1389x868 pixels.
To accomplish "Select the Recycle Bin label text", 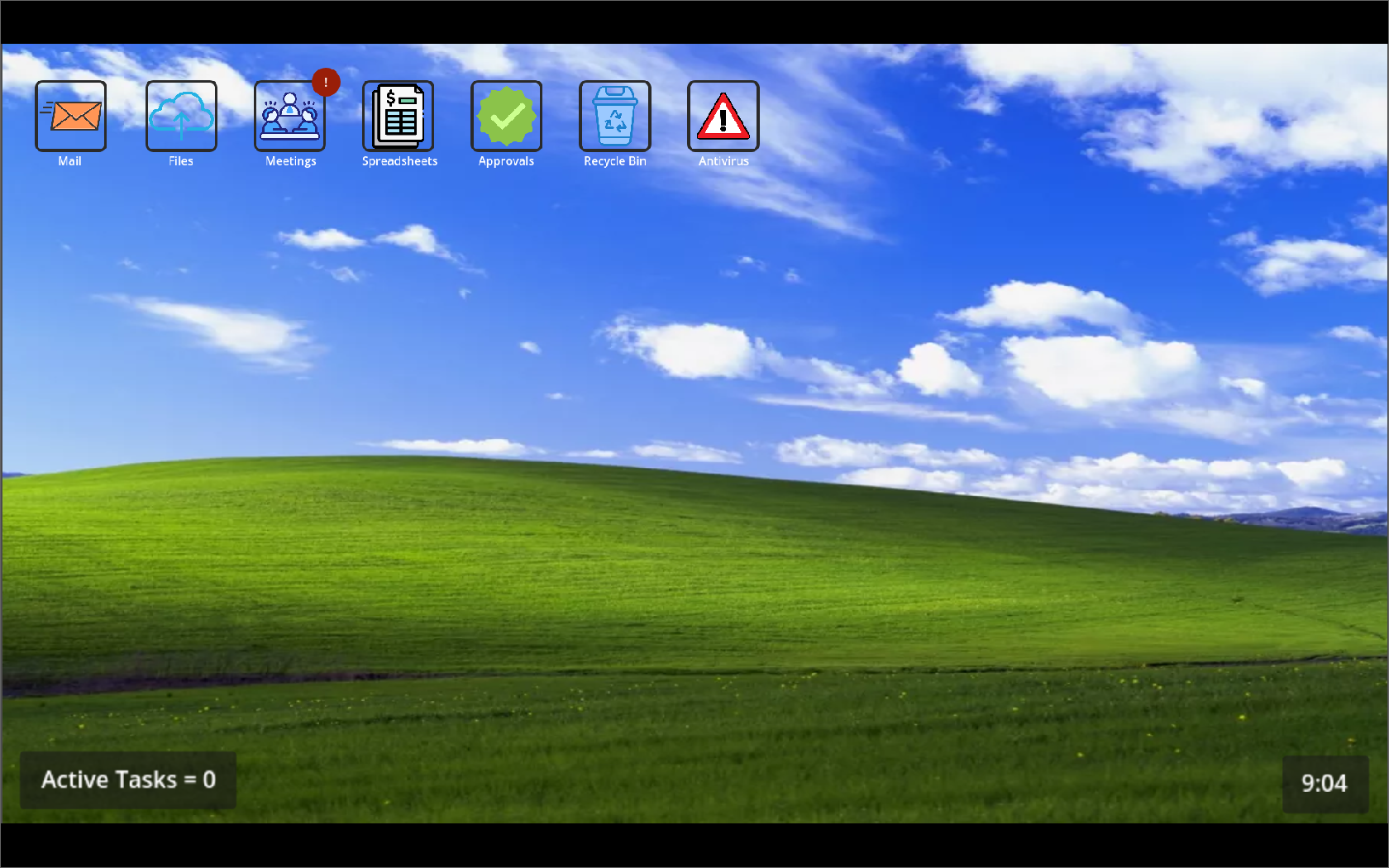I will [x=614, y=161].
